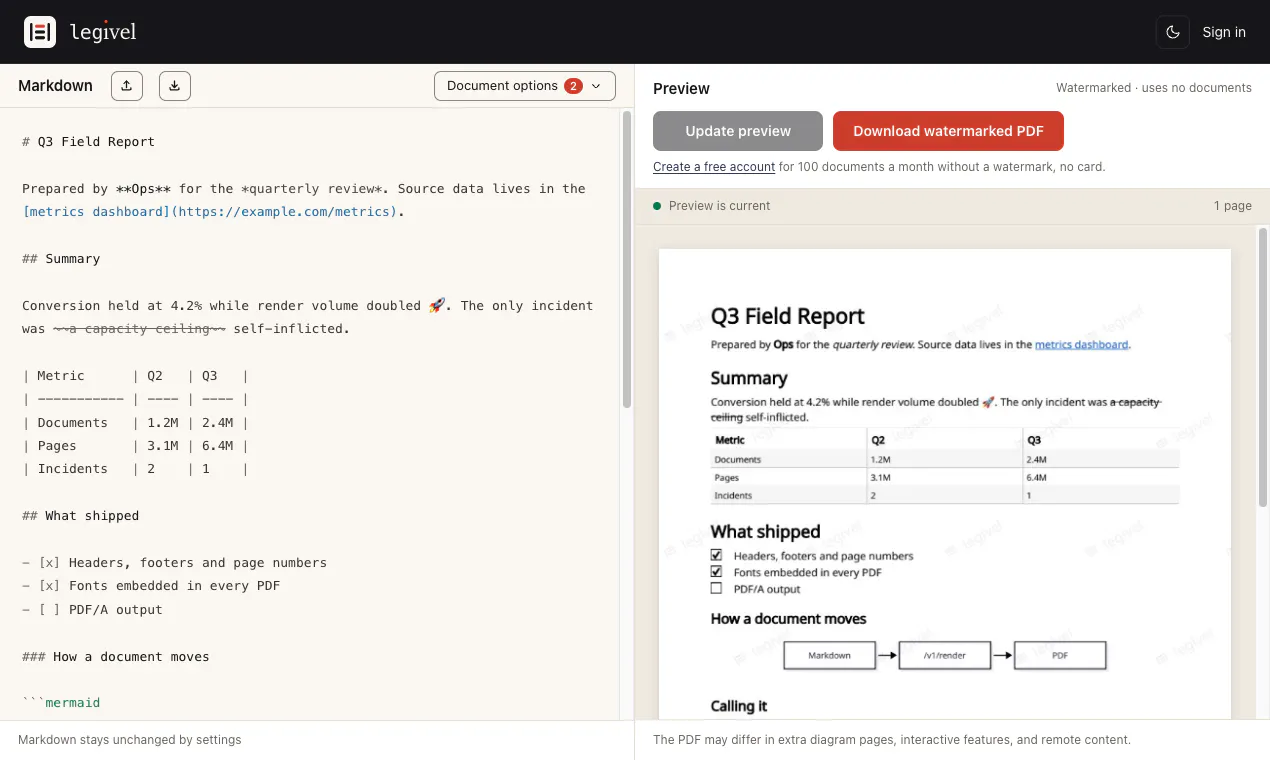Open the Create a free account link
This screenshot has height=760, width=1270.
pos(714,167)
